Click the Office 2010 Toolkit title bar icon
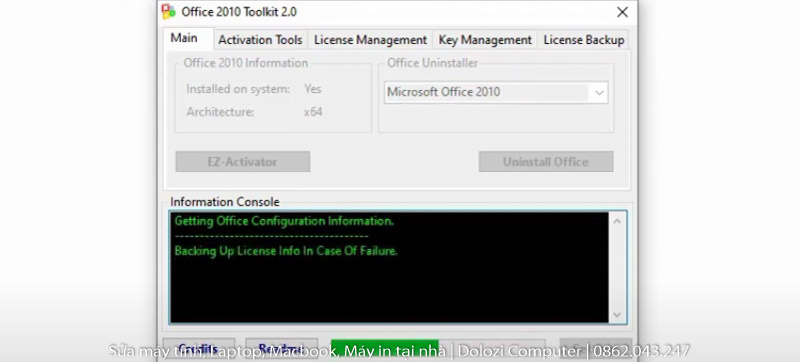The image size is (800, 362). (x=169, y=12)
